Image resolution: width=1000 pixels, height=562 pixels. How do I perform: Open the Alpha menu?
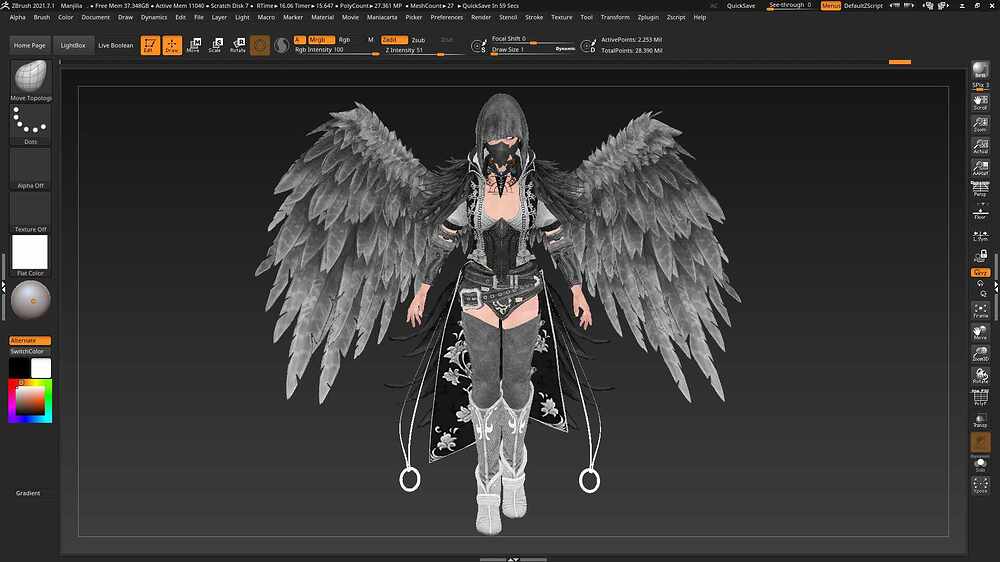(18, 17)
